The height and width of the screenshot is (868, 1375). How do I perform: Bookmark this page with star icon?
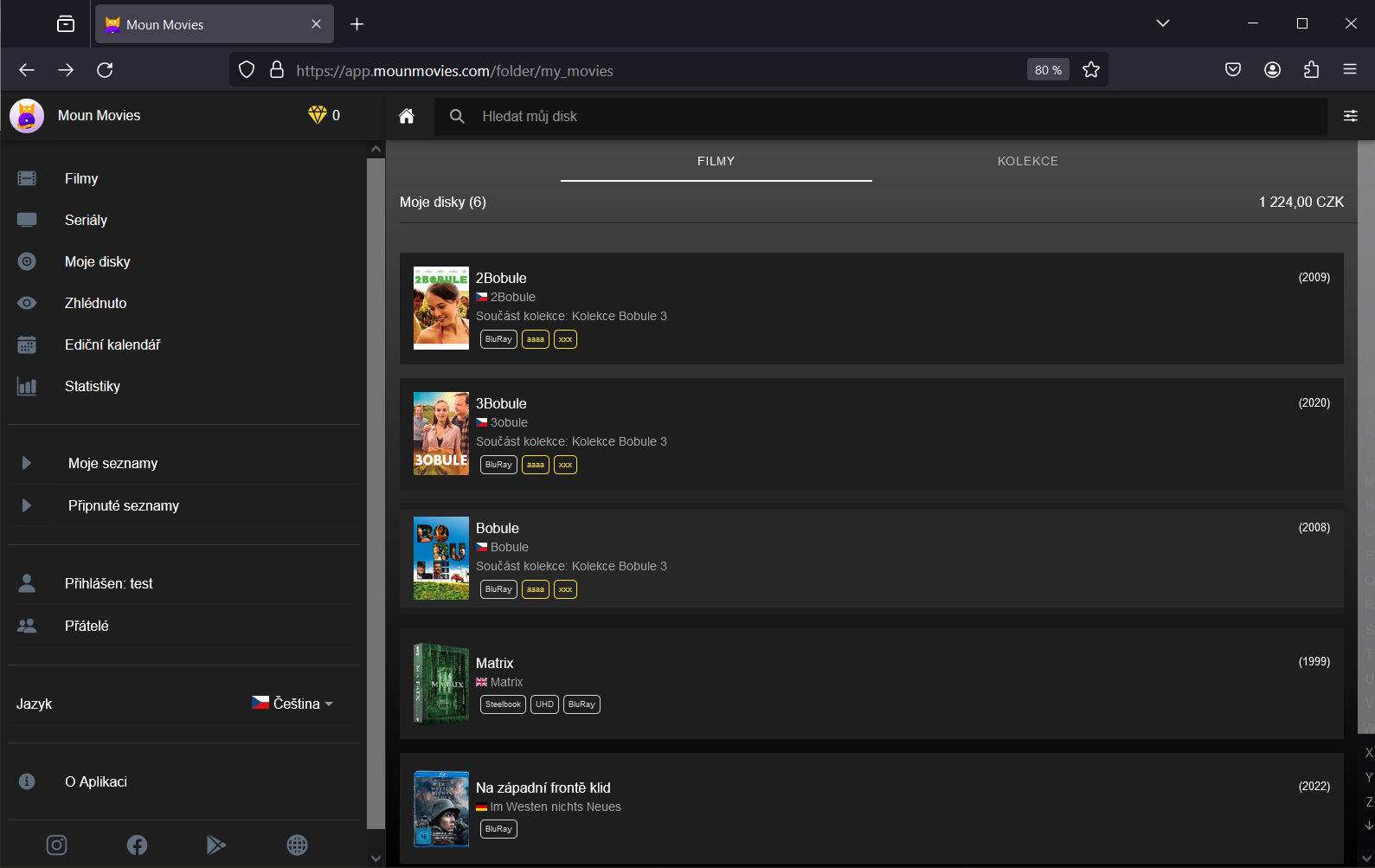1090,70
